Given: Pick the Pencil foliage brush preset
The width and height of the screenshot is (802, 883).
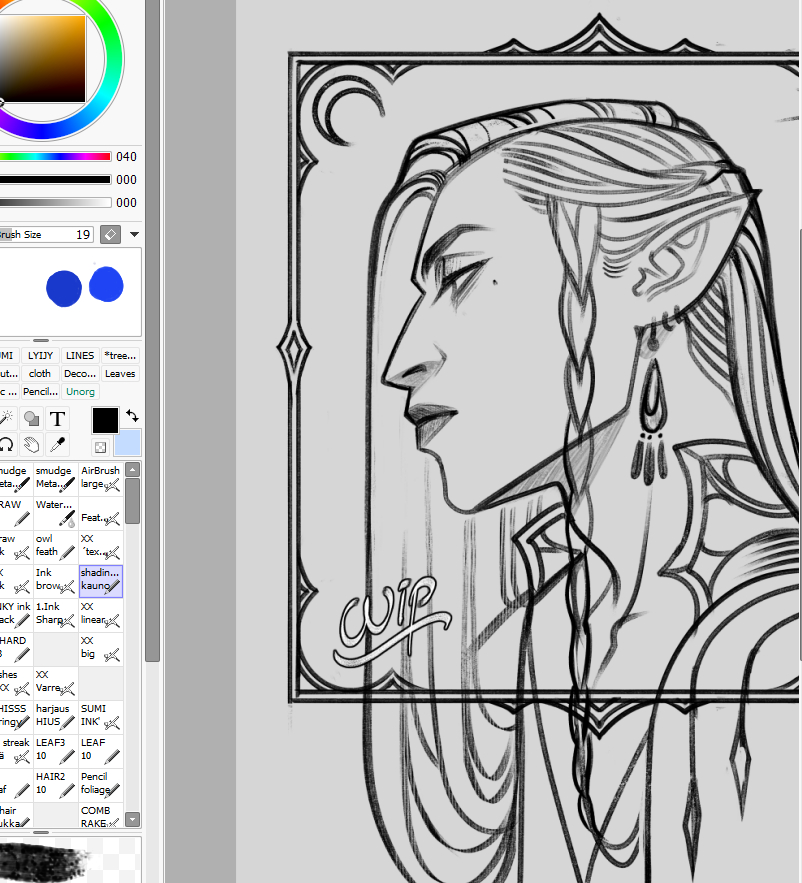Looking at the screenshot, I should 101,783.
